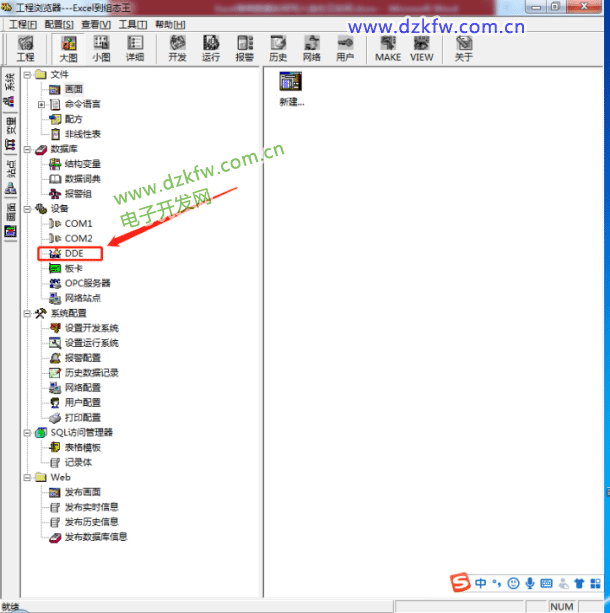Click the 运行 (Run) toolbar icon

(x=210, y=48)
